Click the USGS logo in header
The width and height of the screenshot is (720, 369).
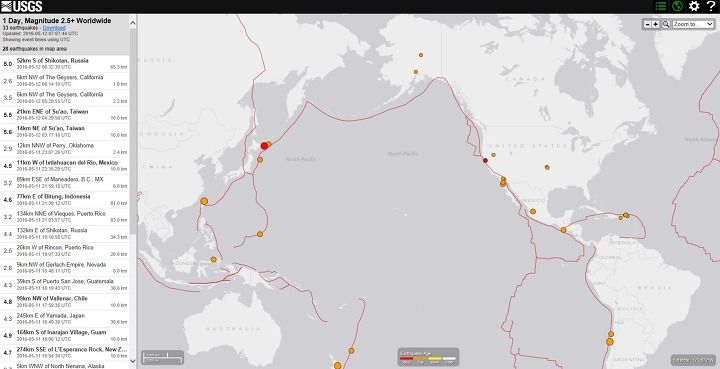[22, 6]
